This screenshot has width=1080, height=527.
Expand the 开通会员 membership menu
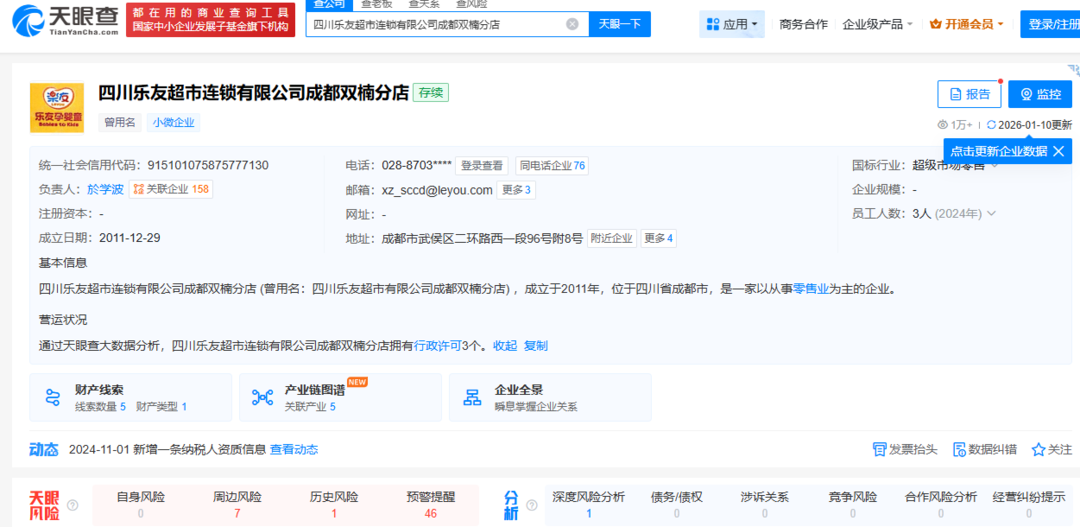tap(966, 24)
